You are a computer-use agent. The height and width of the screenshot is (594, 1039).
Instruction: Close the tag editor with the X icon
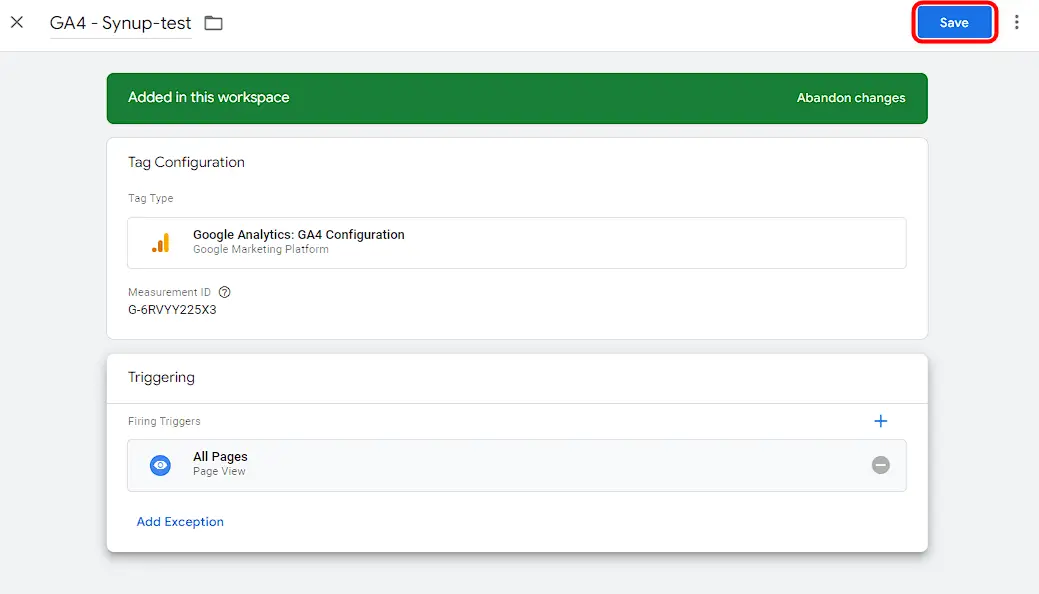[x=17, y=23]
